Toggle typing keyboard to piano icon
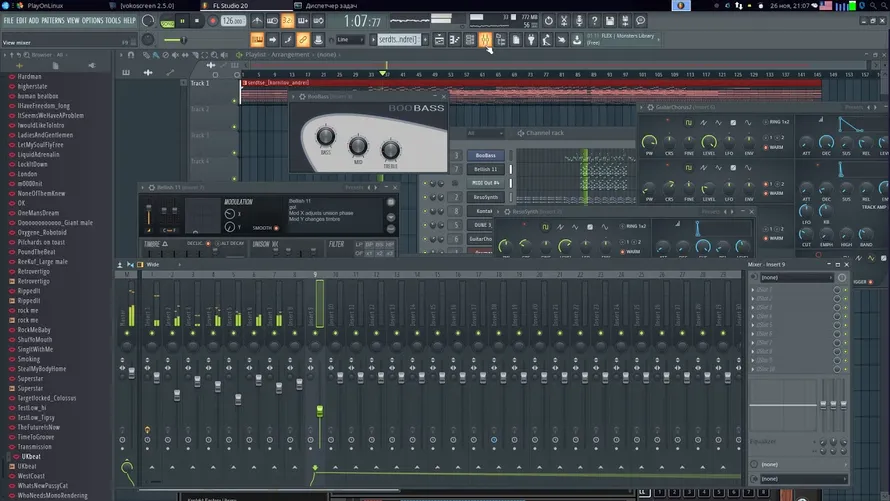890x501 pixels. [257, 39]
